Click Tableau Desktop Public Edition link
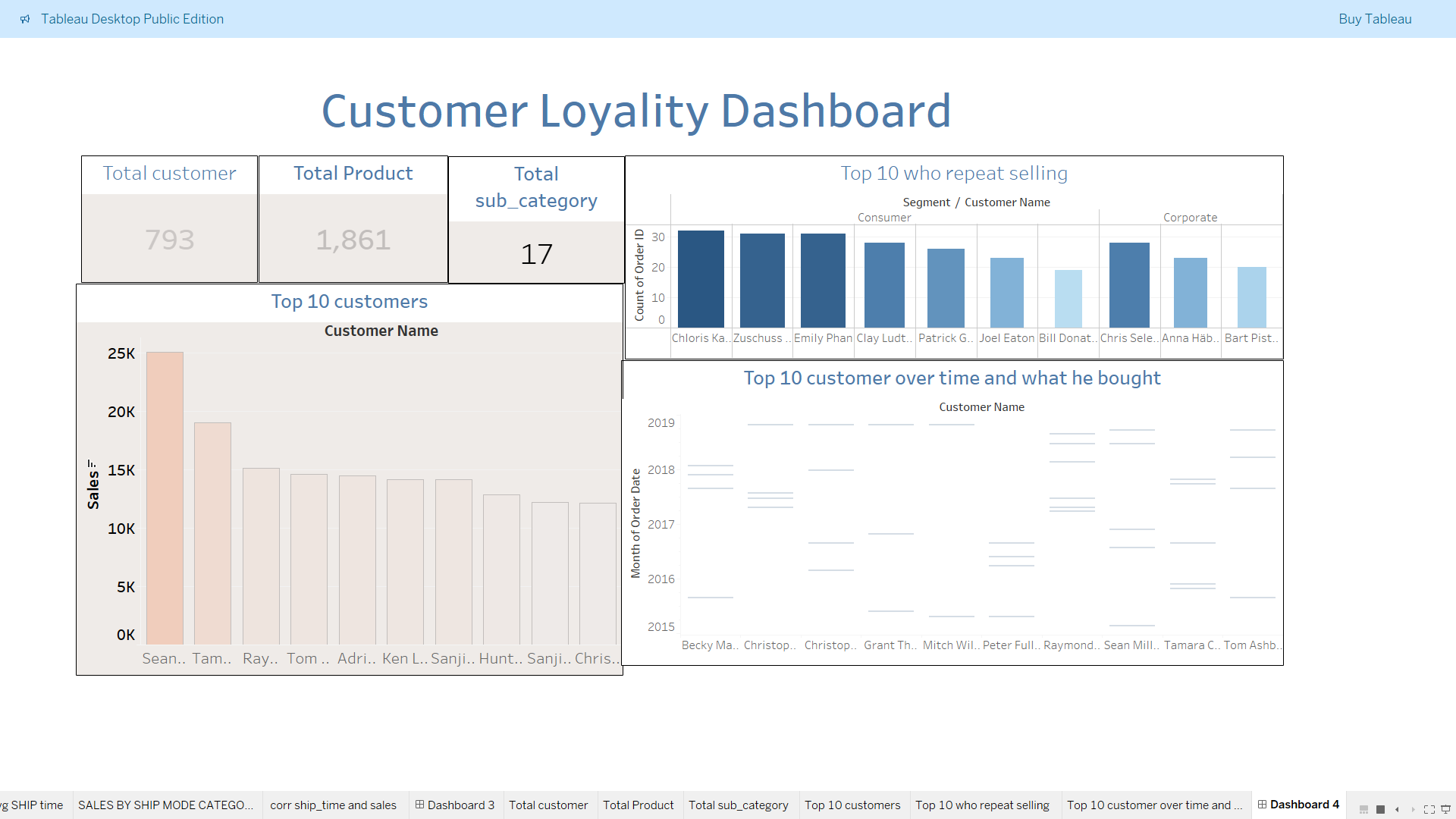This screenshot has width=1456, height=819. point(132,19)
